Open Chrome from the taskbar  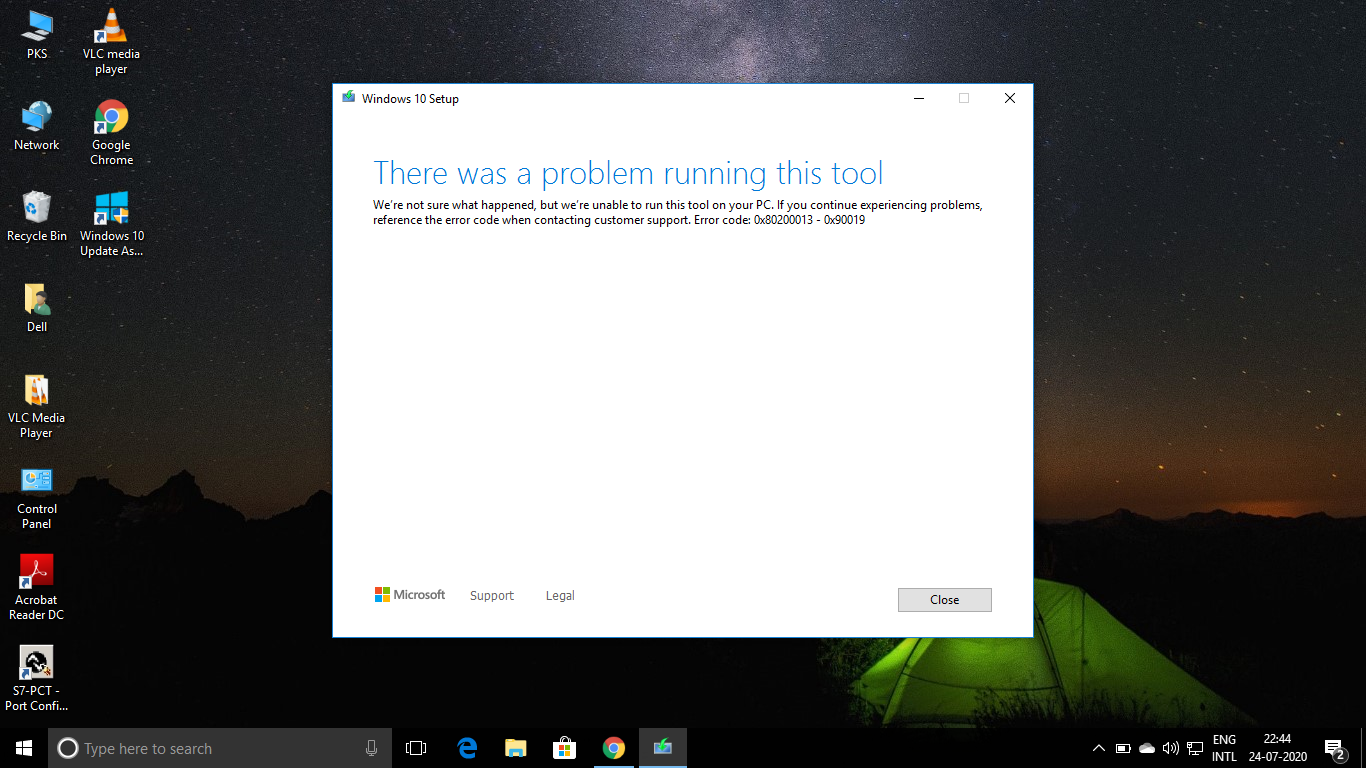click(x=614, y=748)
